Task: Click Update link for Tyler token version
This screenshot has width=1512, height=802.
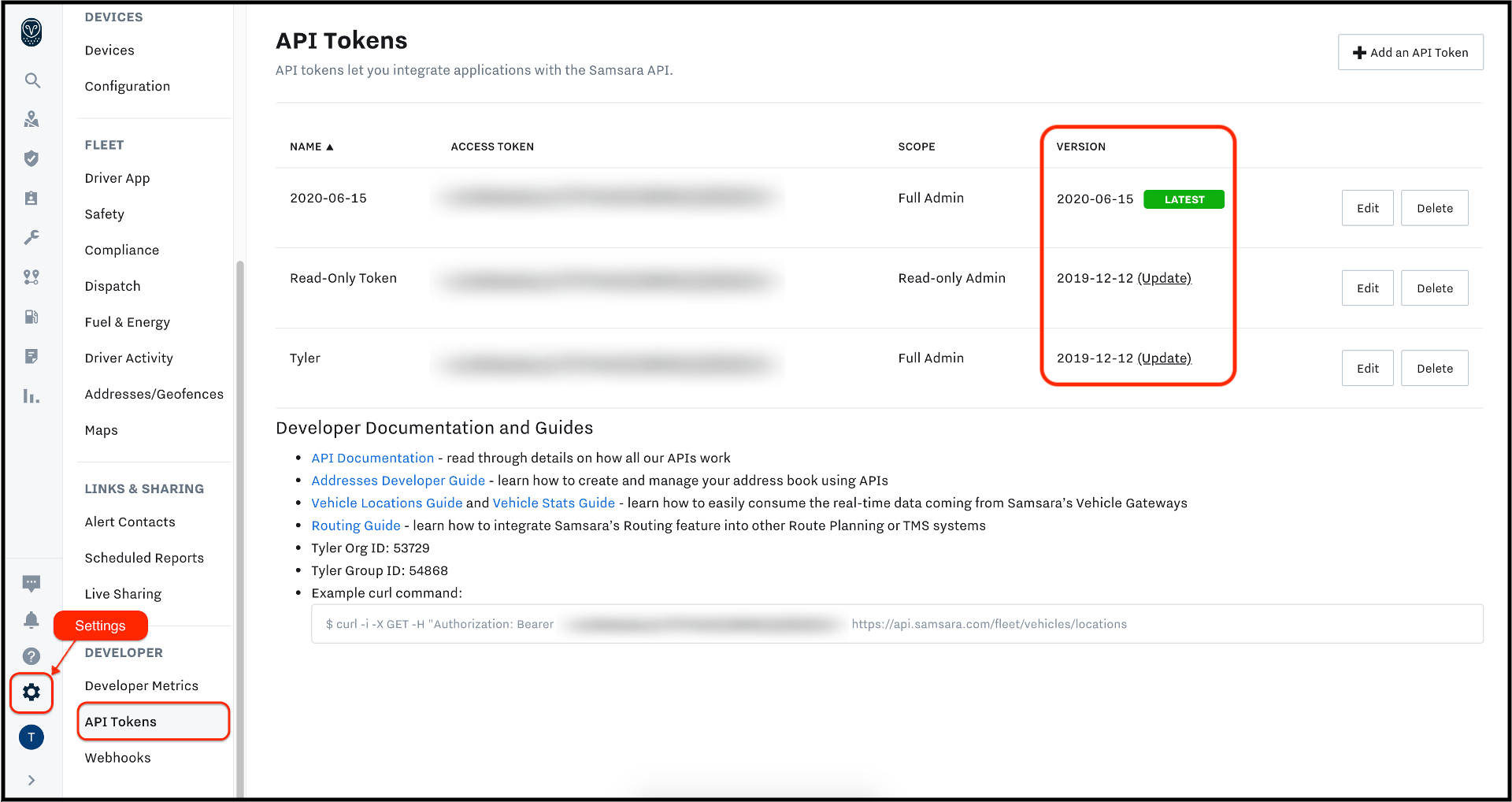Action: point(1165,358)
